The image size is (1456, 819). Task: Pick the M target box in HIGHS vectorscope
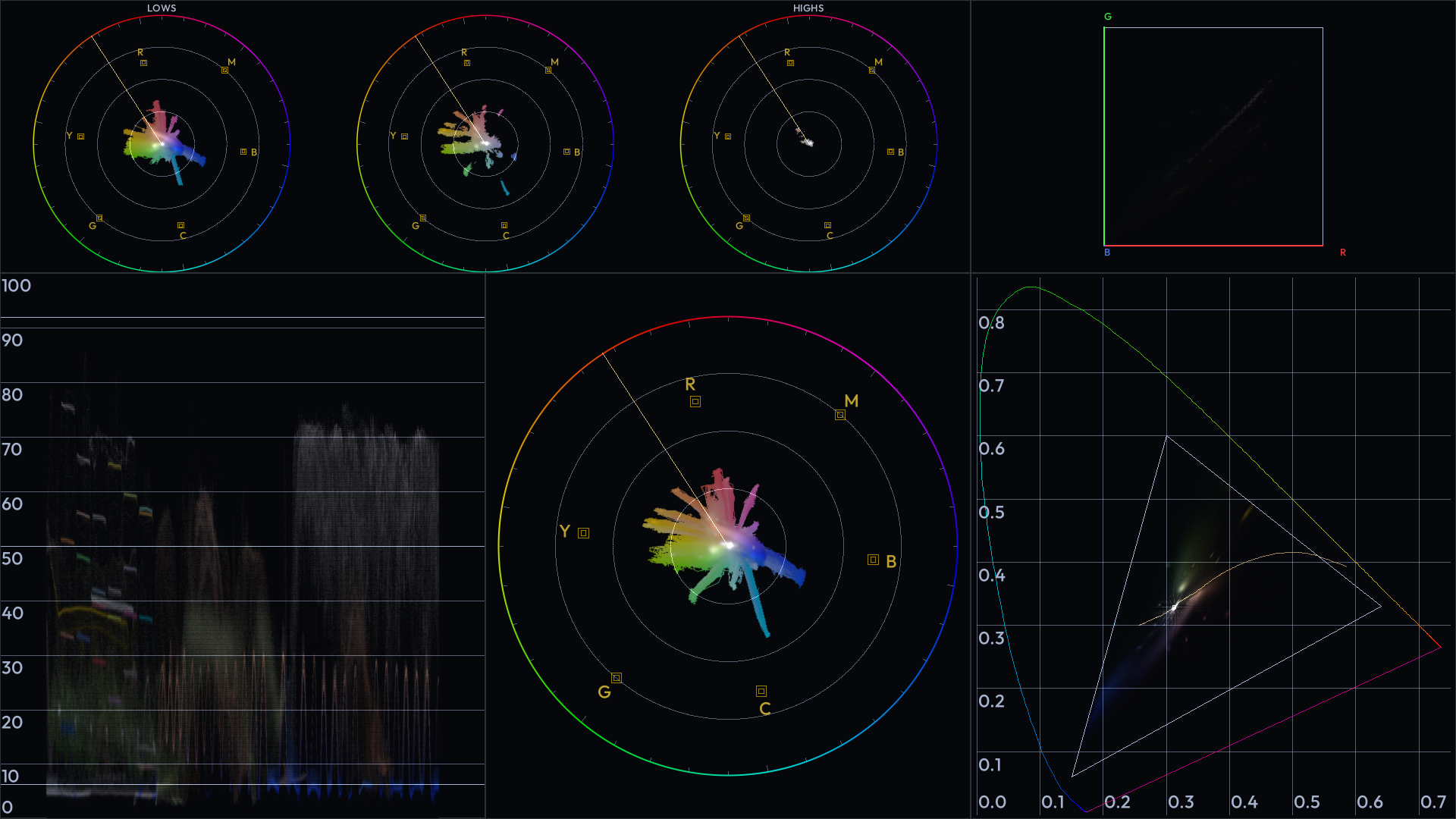point(871,71)
